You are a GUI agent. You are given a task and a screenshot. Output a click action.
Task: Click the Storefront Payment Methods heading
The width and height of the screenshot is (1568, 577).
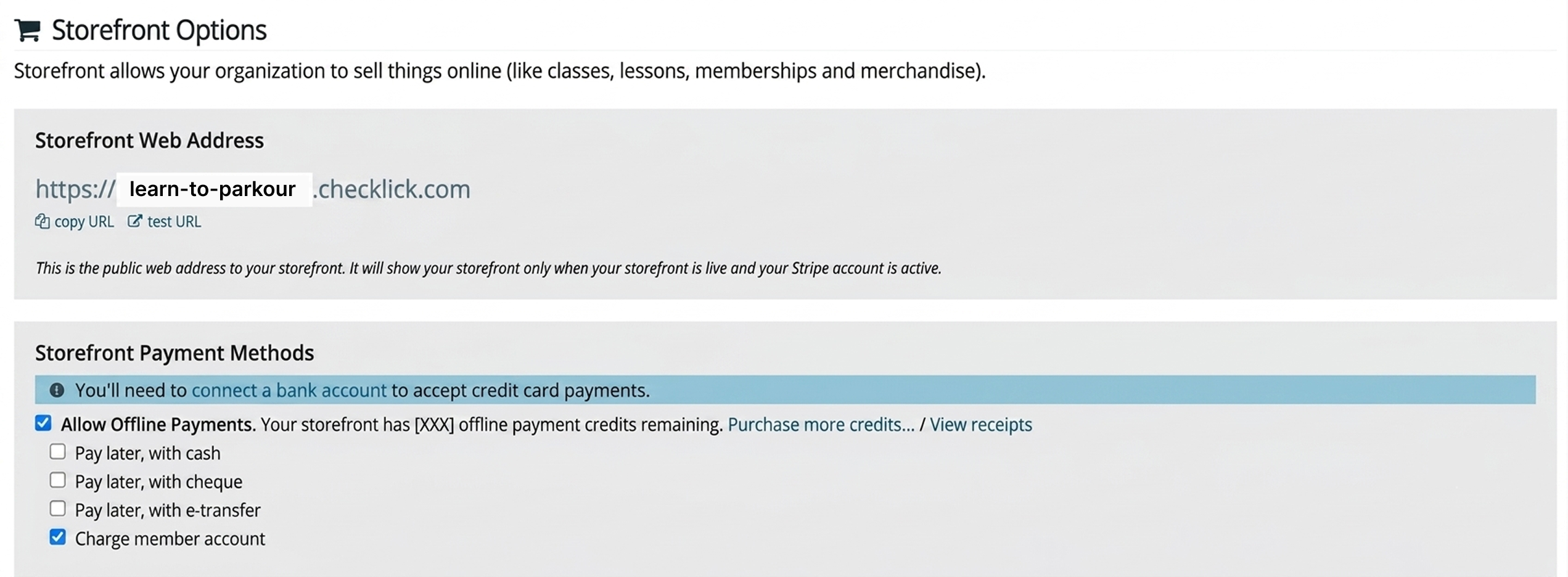point(174,353)
